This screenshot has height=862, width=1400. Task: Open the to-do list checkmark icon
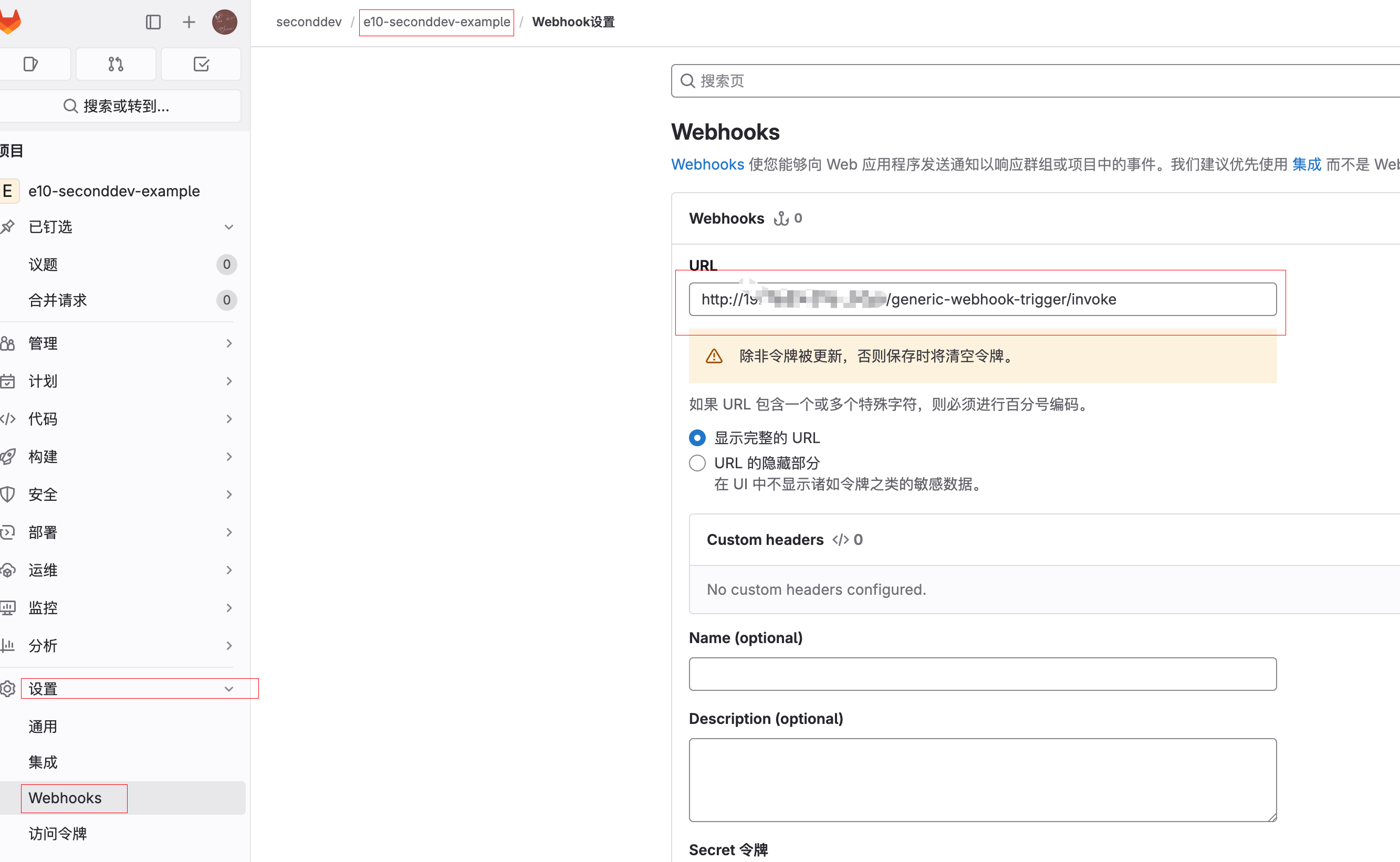(x=201, y=64)
